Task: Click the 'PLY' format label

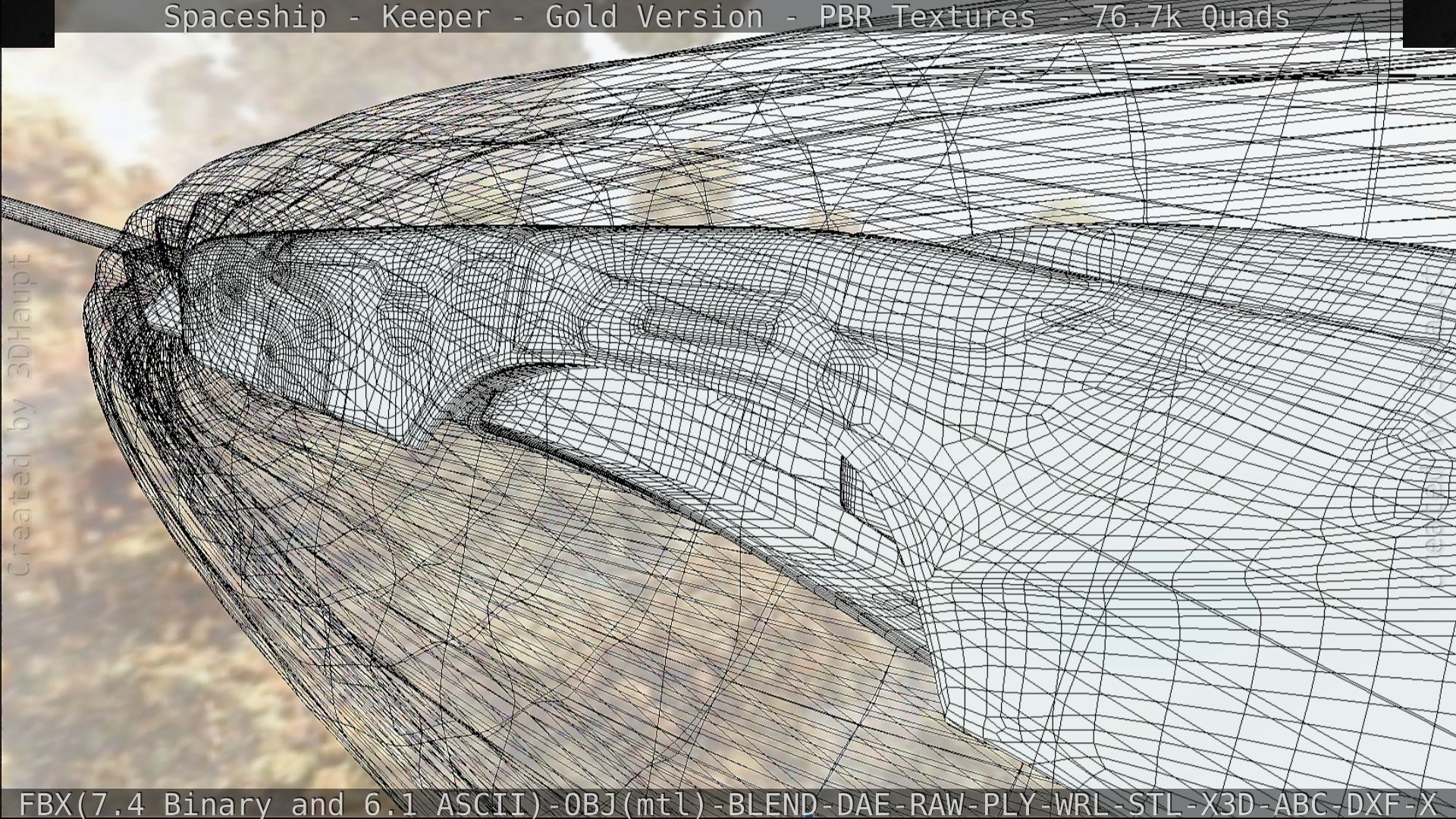Action: [1009, 804]
